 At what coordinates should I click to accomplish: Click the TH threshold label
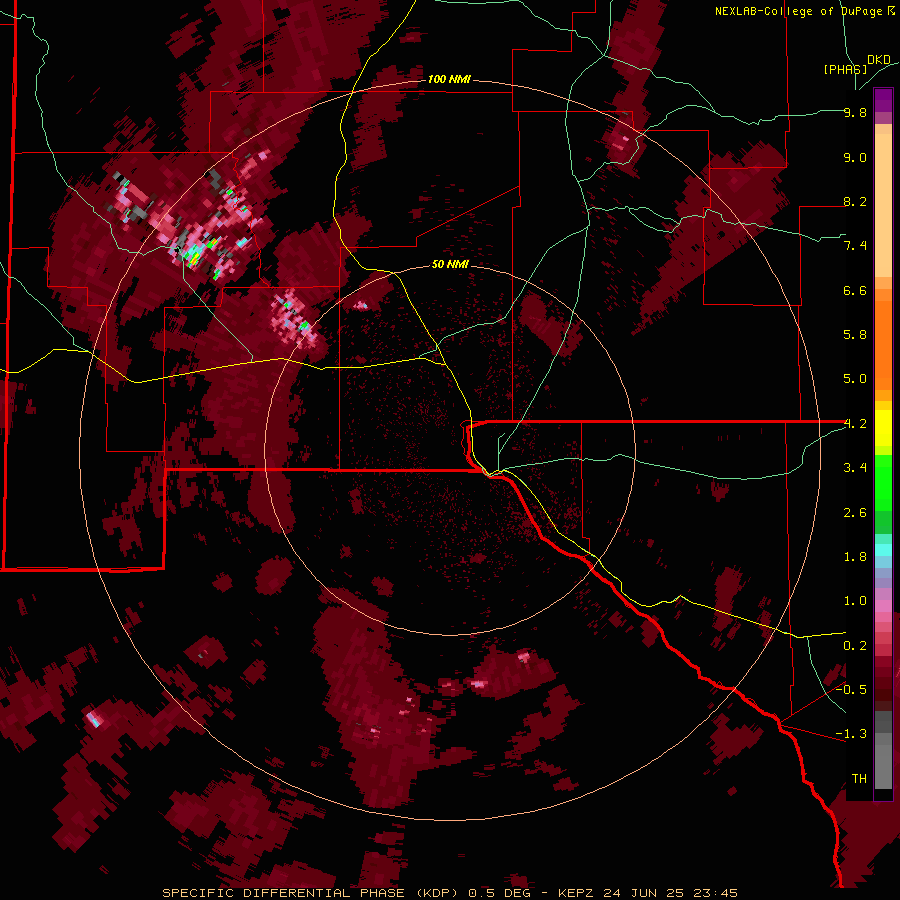pyautogui.click(x=859, y=779)
